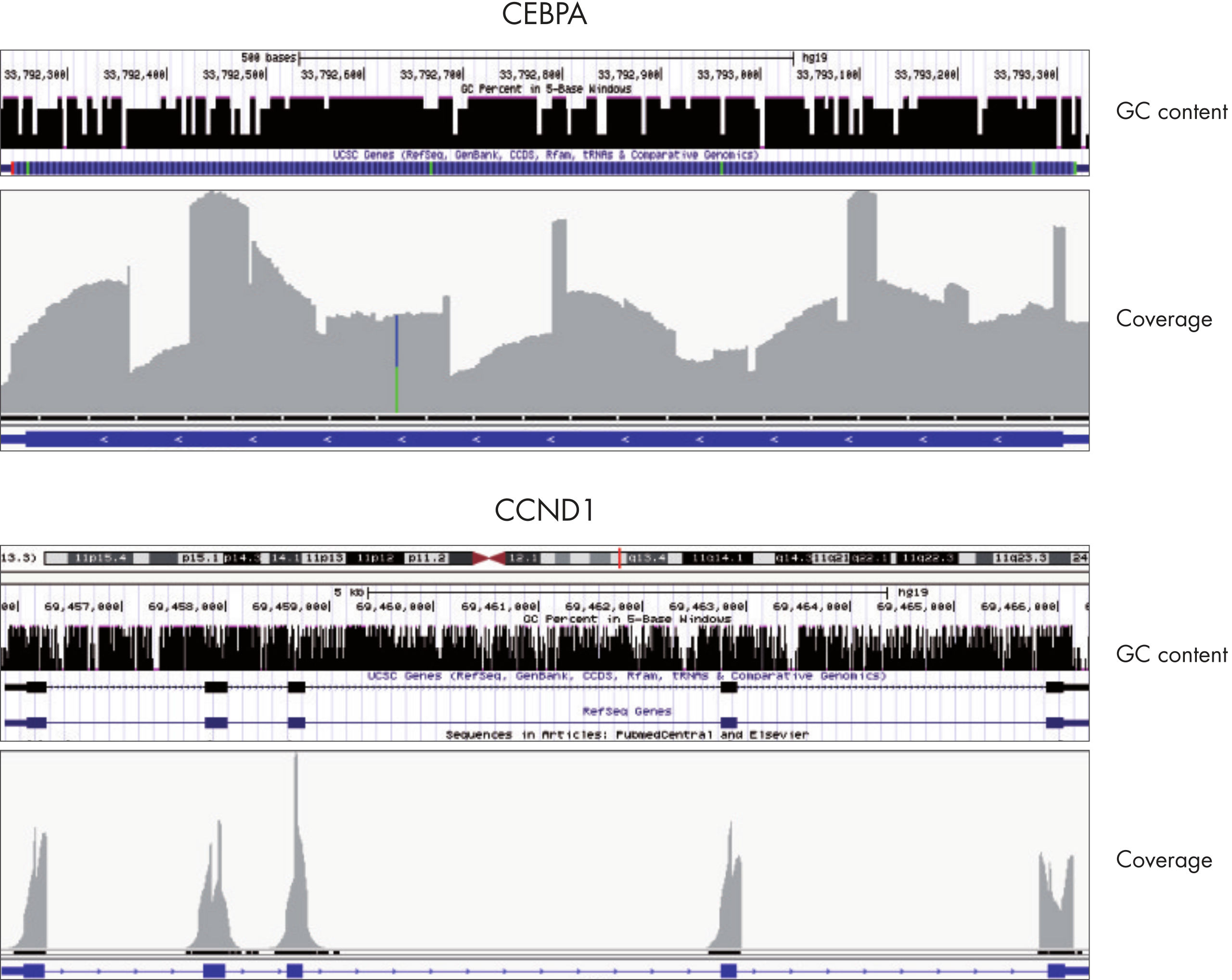
Task: Click fourth blue exon block in RefSeq Genes track
Action: [729, 723]
